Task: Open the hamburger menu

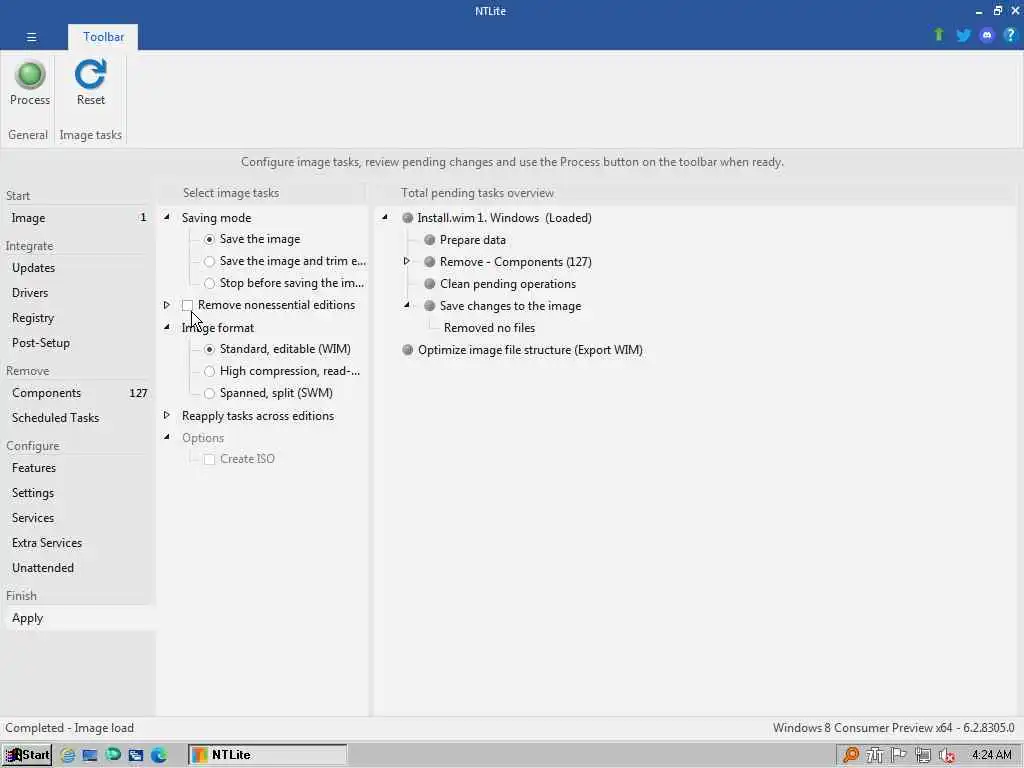Action: point(31,37)
